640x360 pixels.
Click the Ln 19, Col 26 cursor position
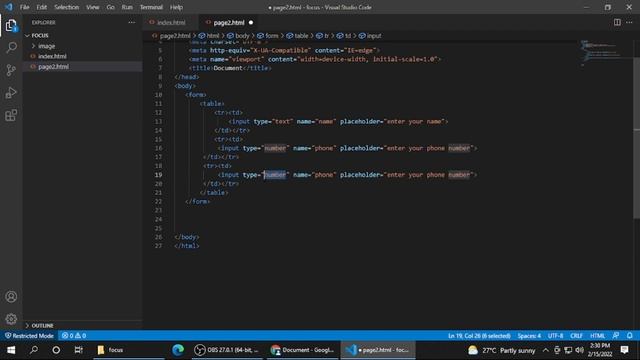[479, 336]
